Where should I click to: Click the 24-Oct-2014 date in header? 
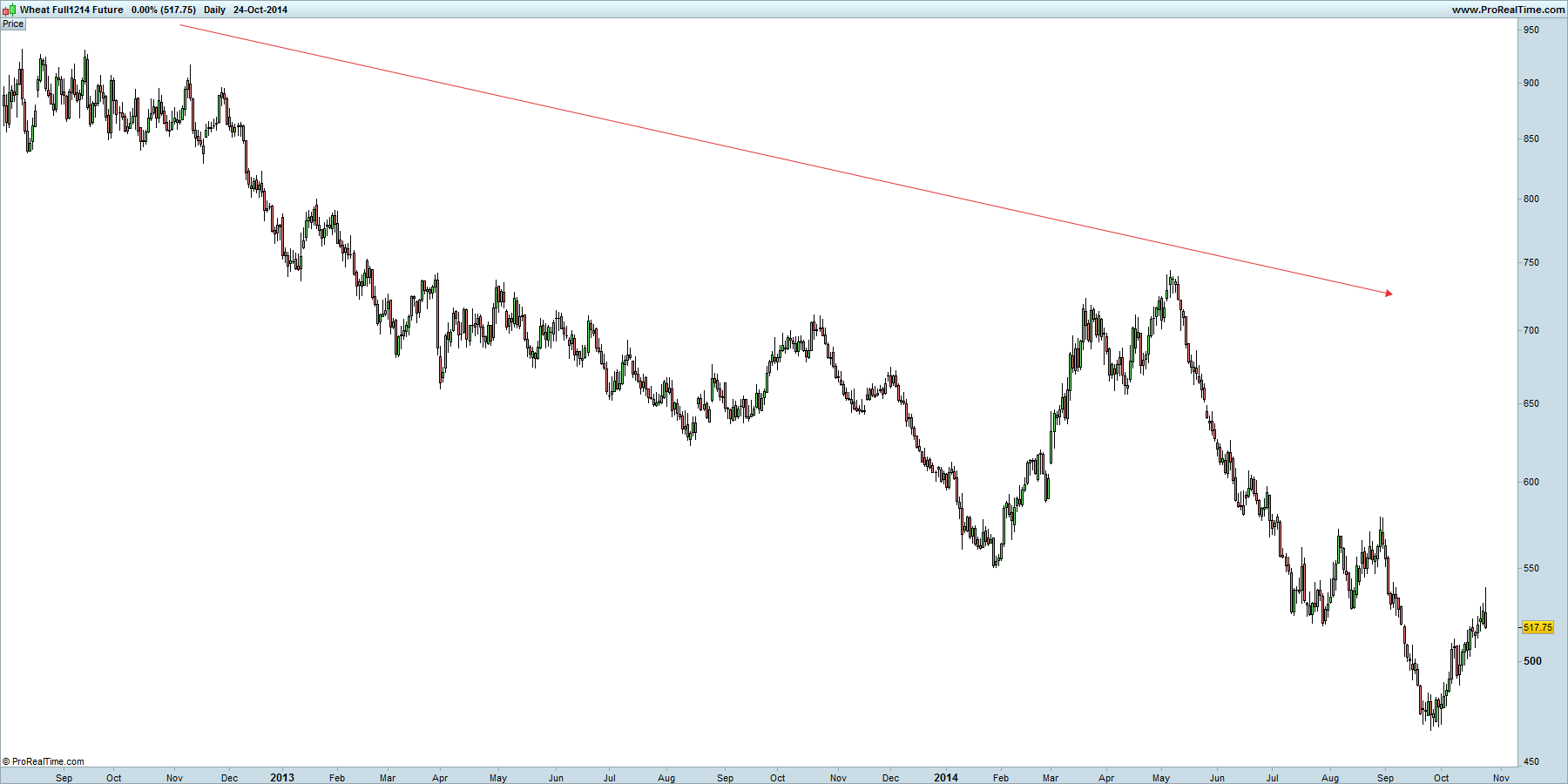click(260, 10)
